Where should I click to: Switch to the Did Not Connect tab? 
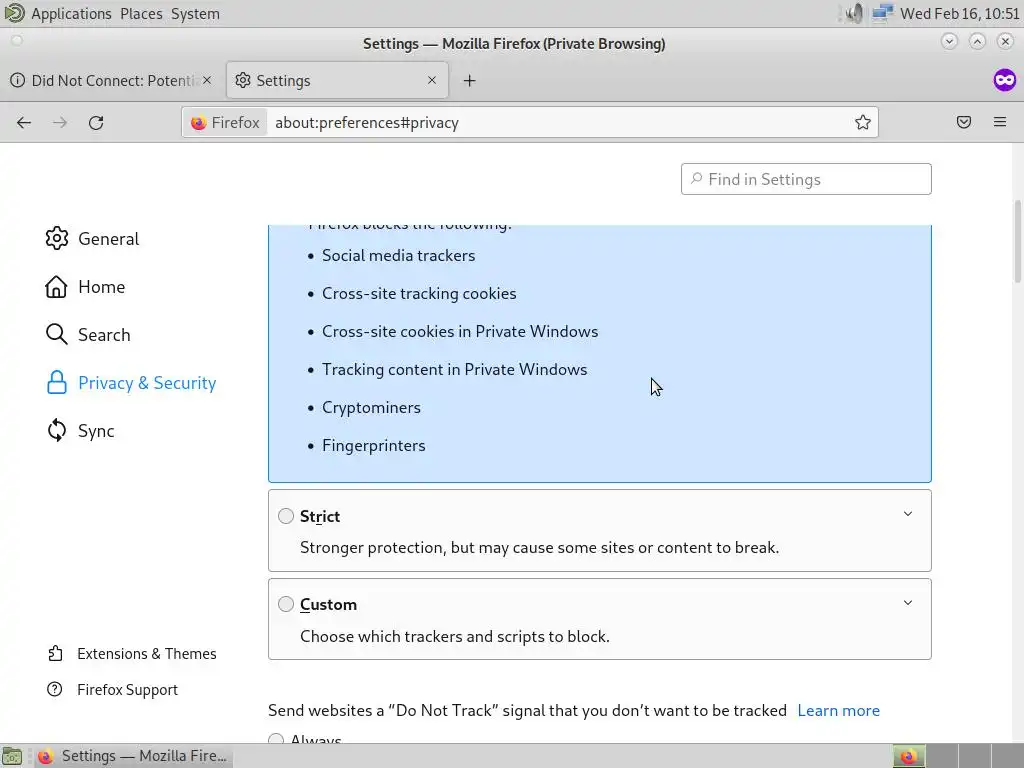coord(110,80)
